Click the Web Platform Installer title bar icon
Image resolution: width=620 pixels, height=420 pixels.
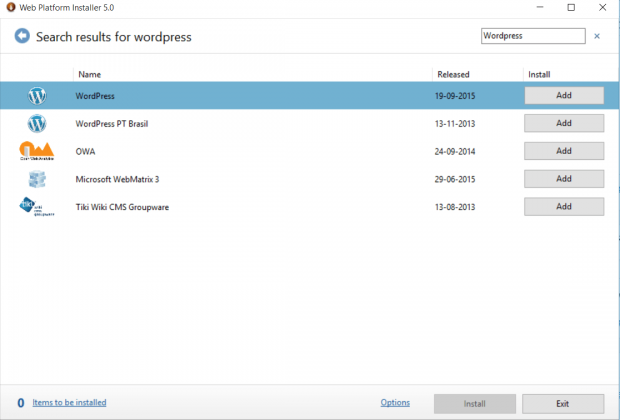(x=11, y=7)
